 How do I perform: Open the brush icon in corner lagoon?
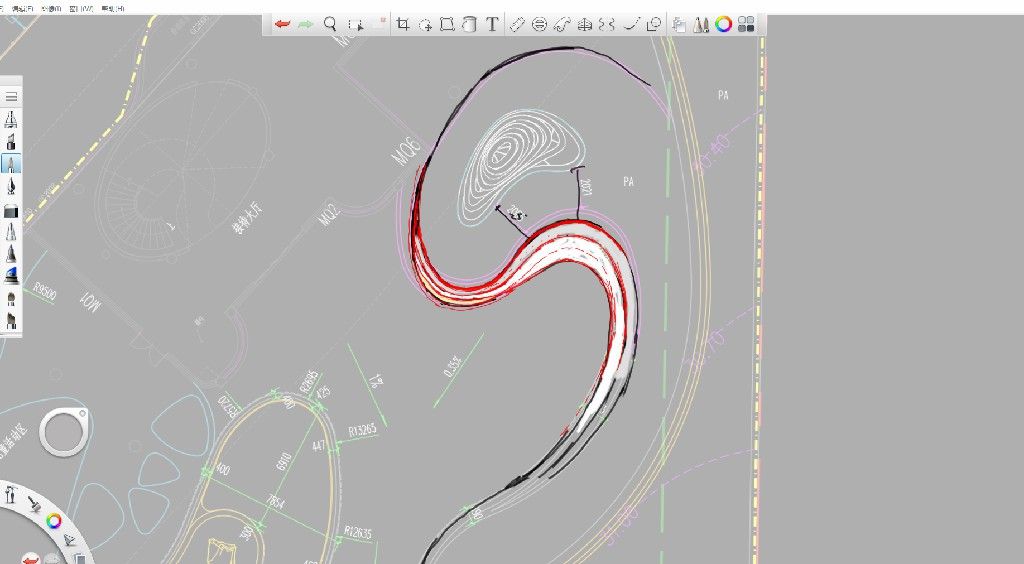pos(35,503)
